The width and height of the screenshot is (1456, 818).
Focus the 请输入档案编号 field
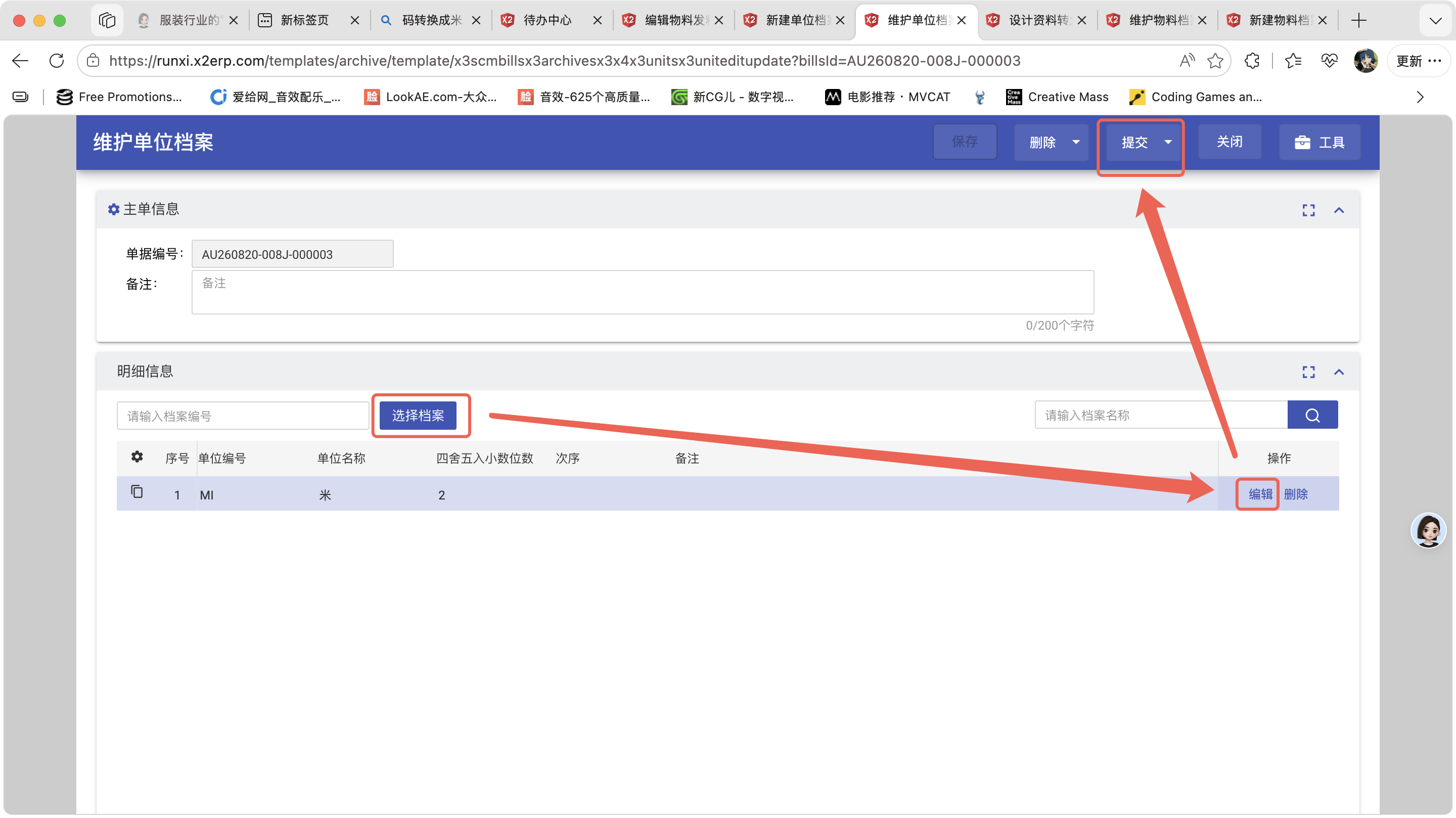coord(243,416)
